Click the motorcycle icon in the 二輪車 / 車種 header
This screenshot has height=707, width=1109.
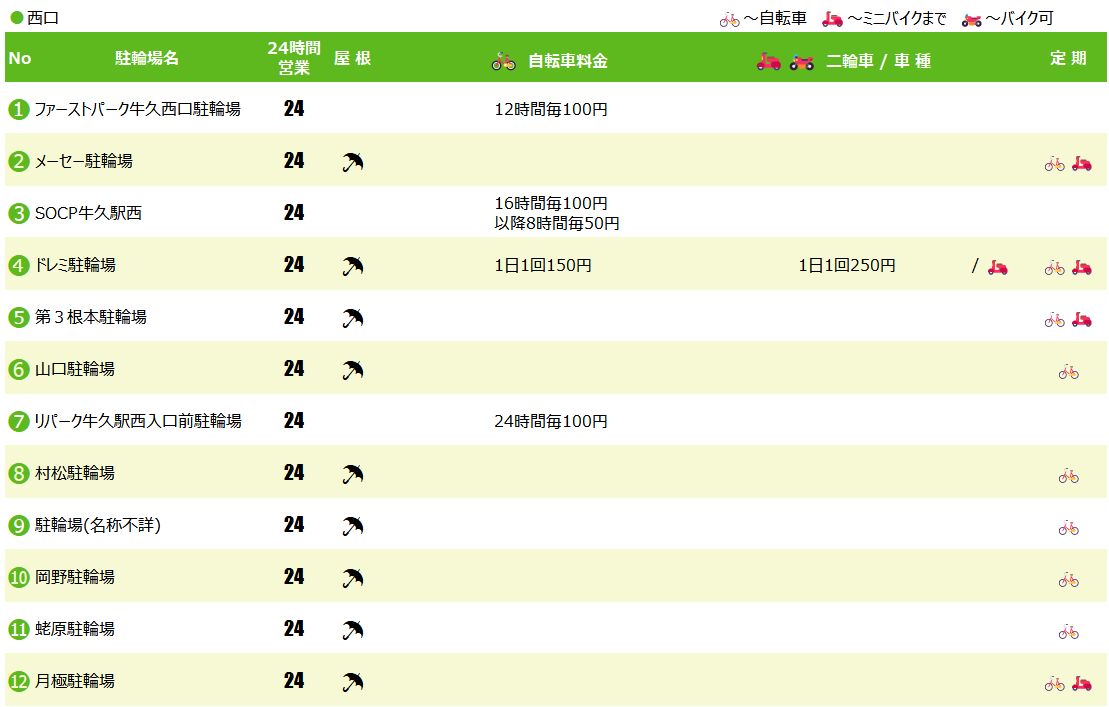(x=801, y=61)
